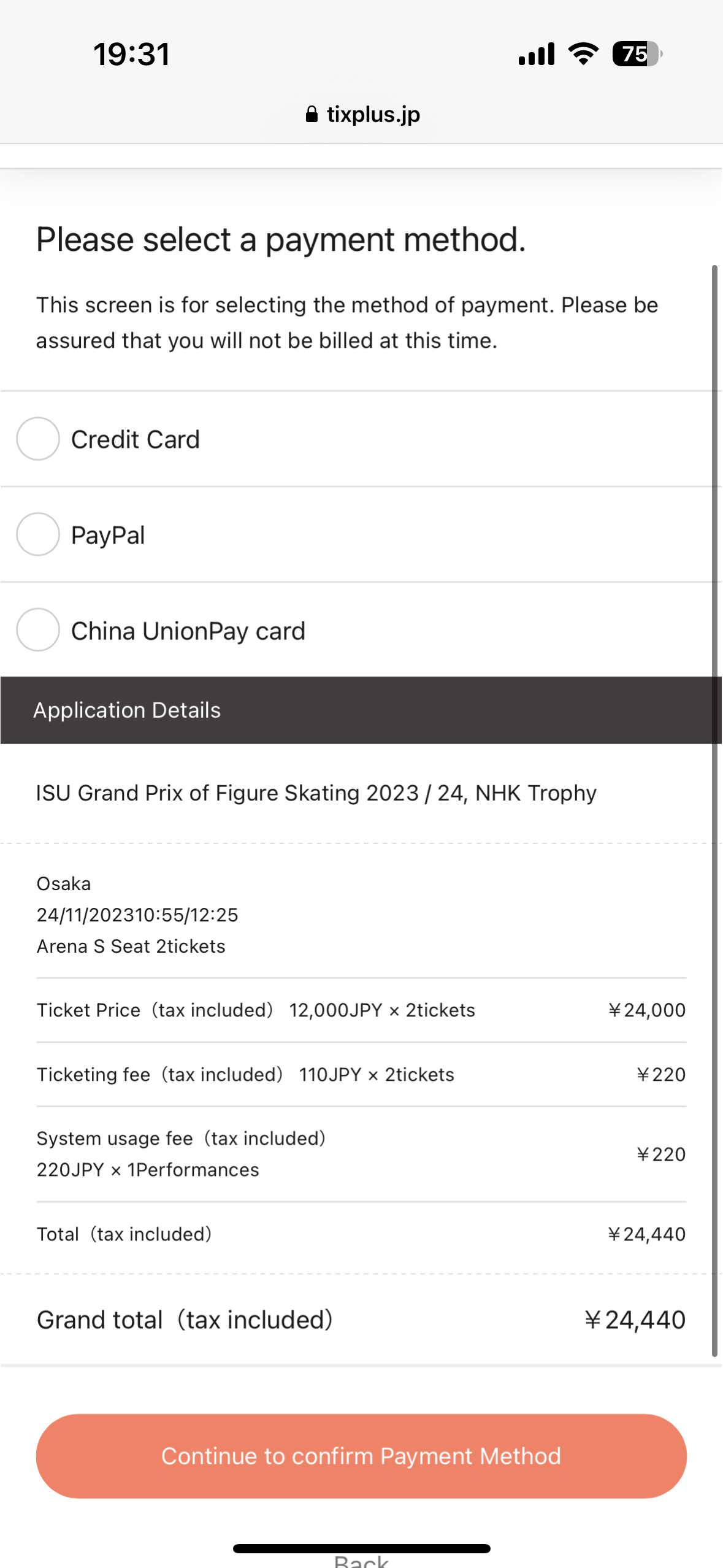Tap the Grand total ¥24,440 amount

pyautogui.click(x=635, y=1320)
